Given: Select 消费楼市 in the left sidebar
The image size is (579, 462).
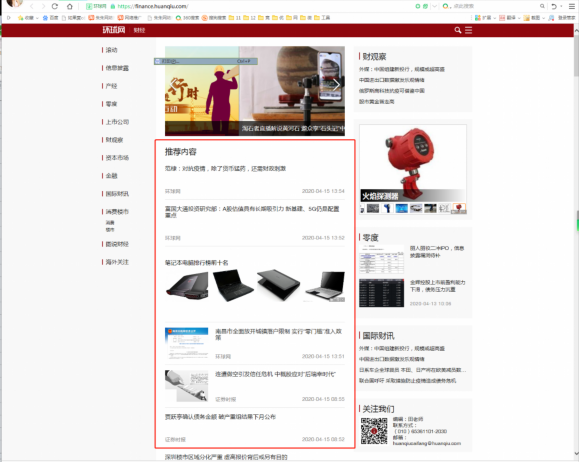Looking at the screenshot, I should coord(117,212).
